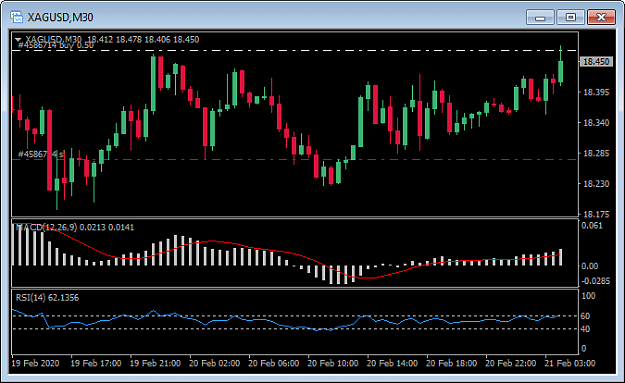Click the 21 Feb 03:00 time label

point(570,363)
